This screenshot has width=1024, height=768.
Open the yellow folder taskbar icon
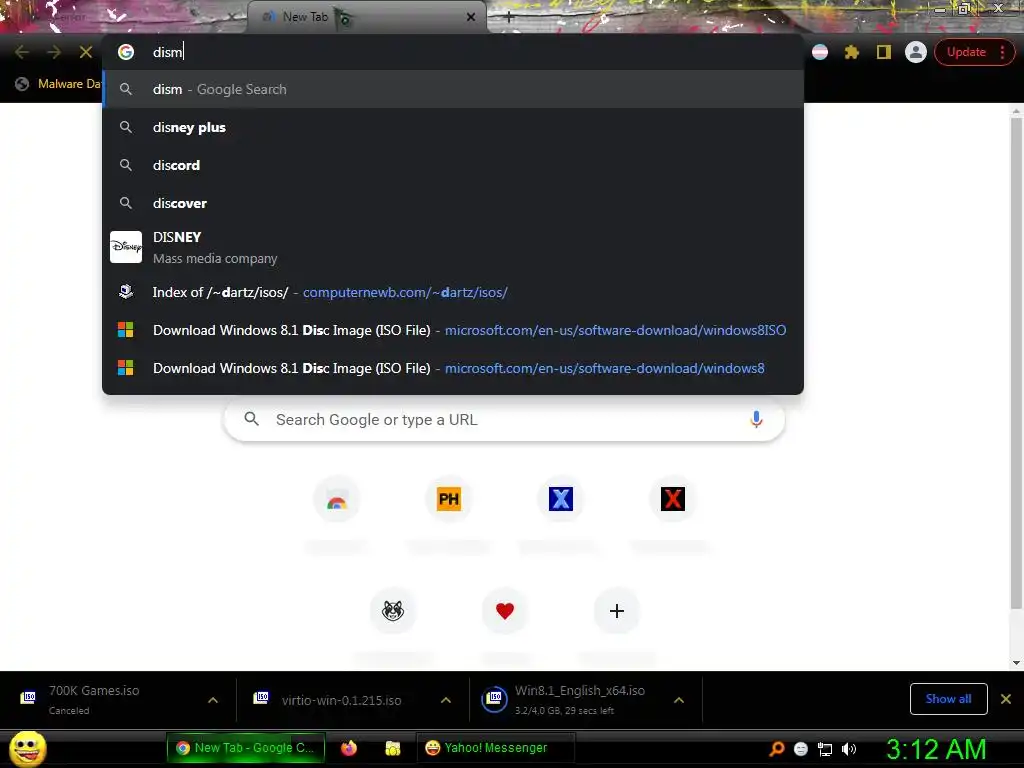pos(392,748)
